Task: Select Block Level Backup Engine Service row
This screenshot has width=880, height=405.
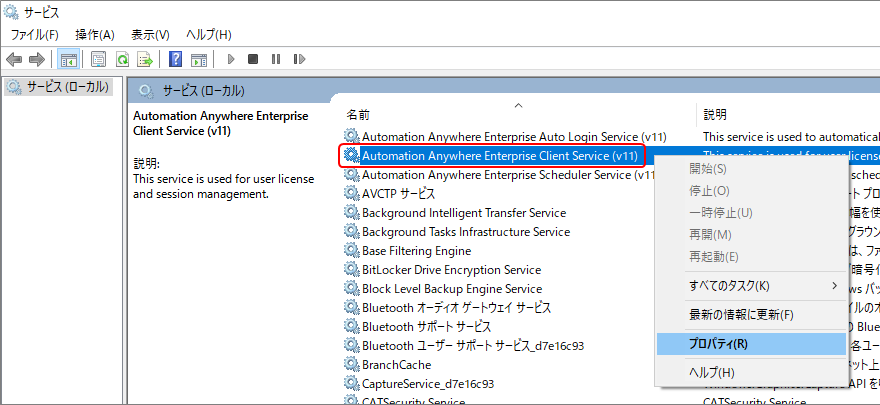Action: point(452,289)
